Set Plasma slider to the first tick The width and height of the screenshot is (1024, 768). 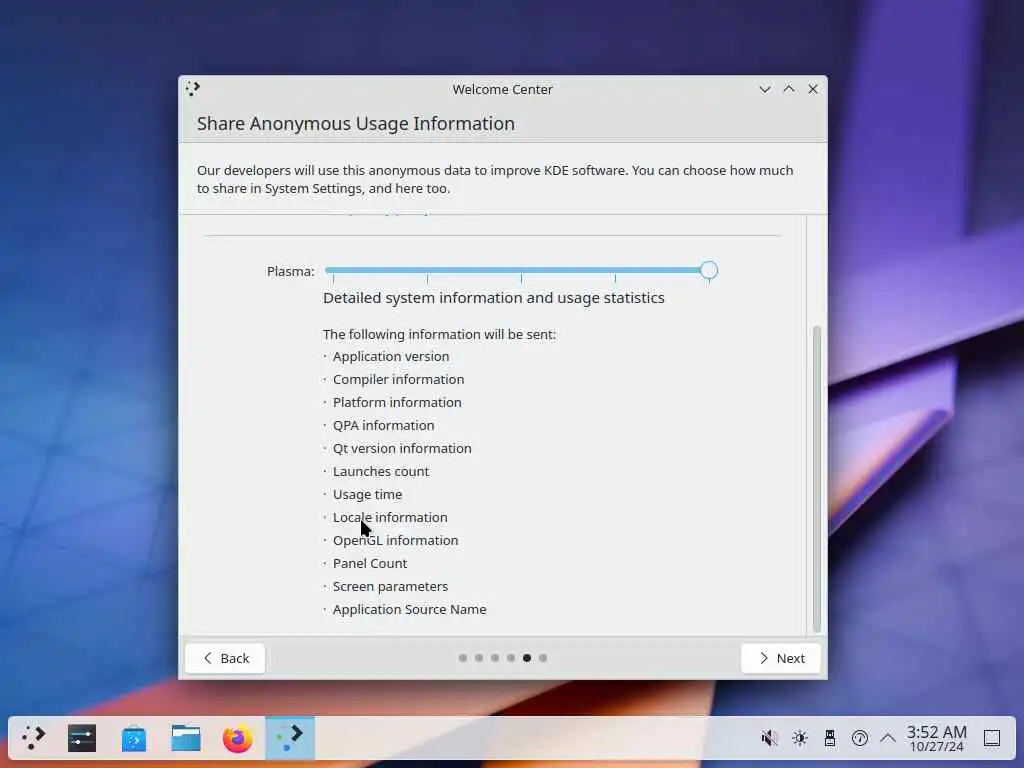(x=334, y=270)
